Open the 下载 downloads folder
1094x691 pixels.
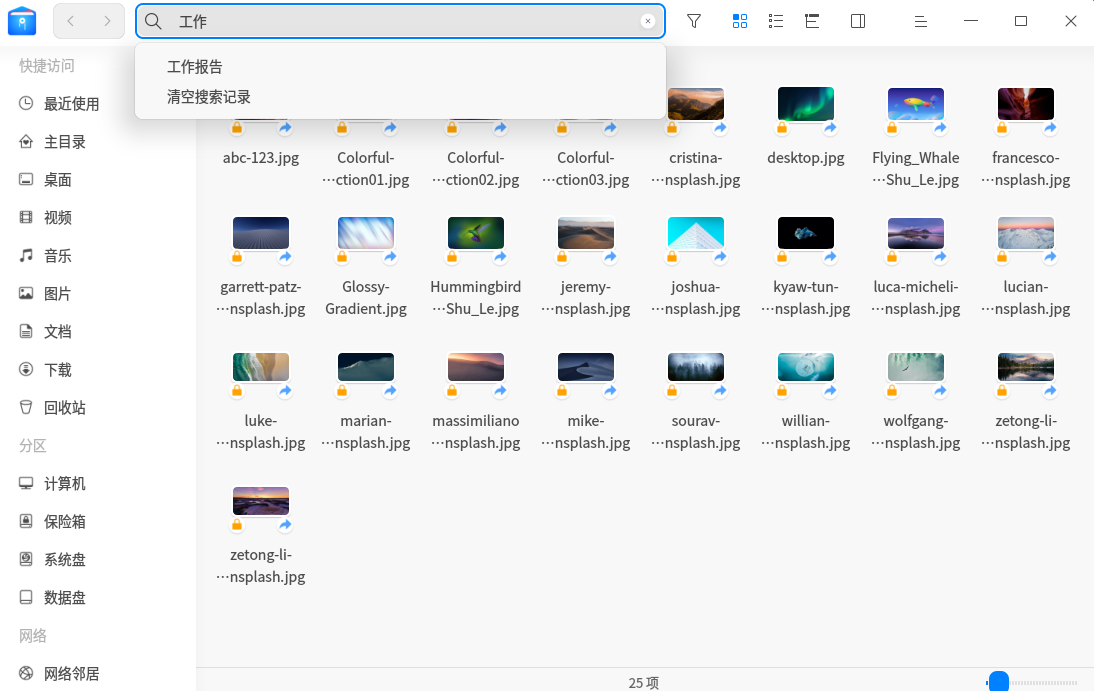57,370
